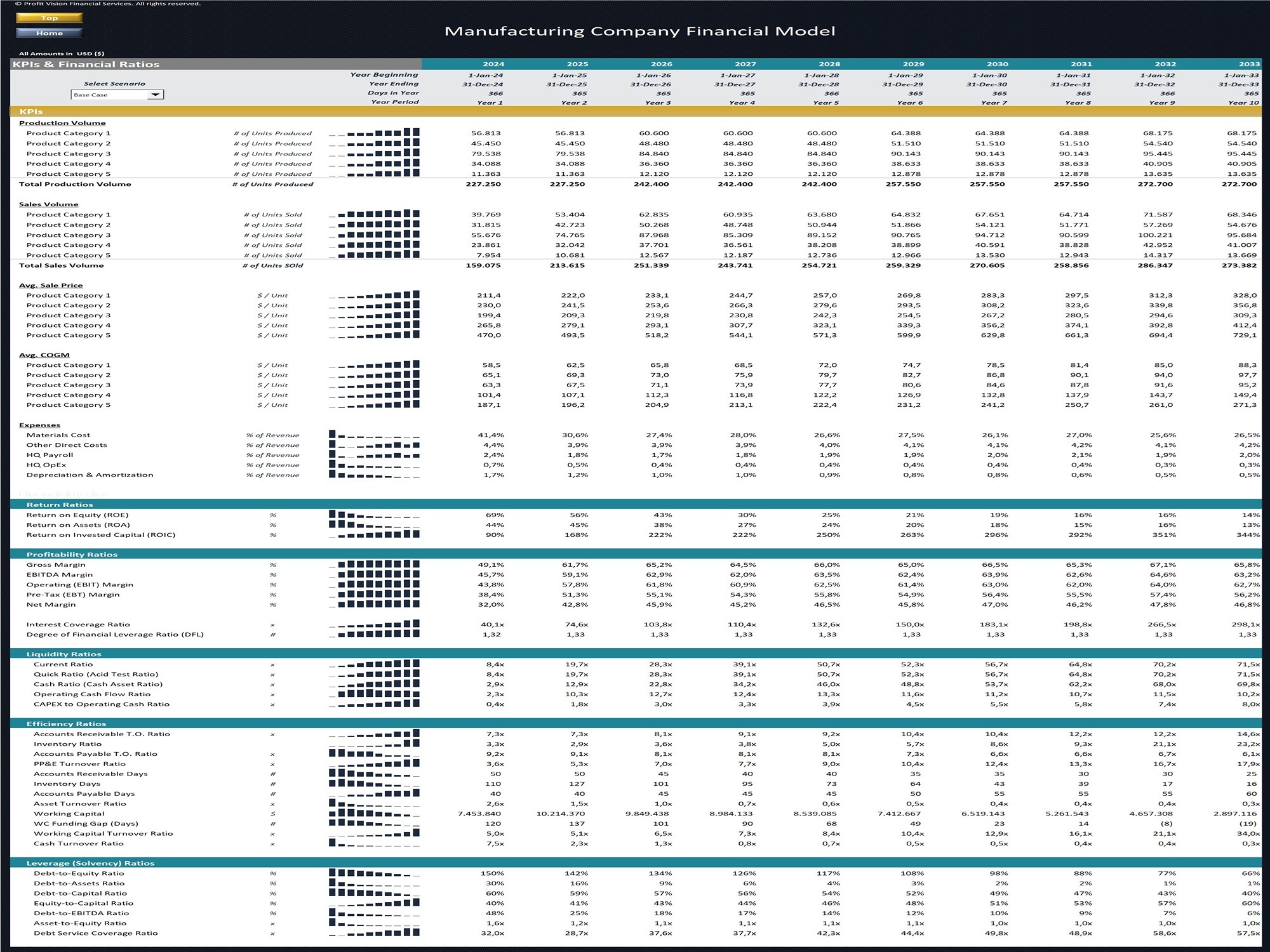Click the Manufacturing Company Financial Model title
This screenshot has height=952, width=1270.
point(640,31)
